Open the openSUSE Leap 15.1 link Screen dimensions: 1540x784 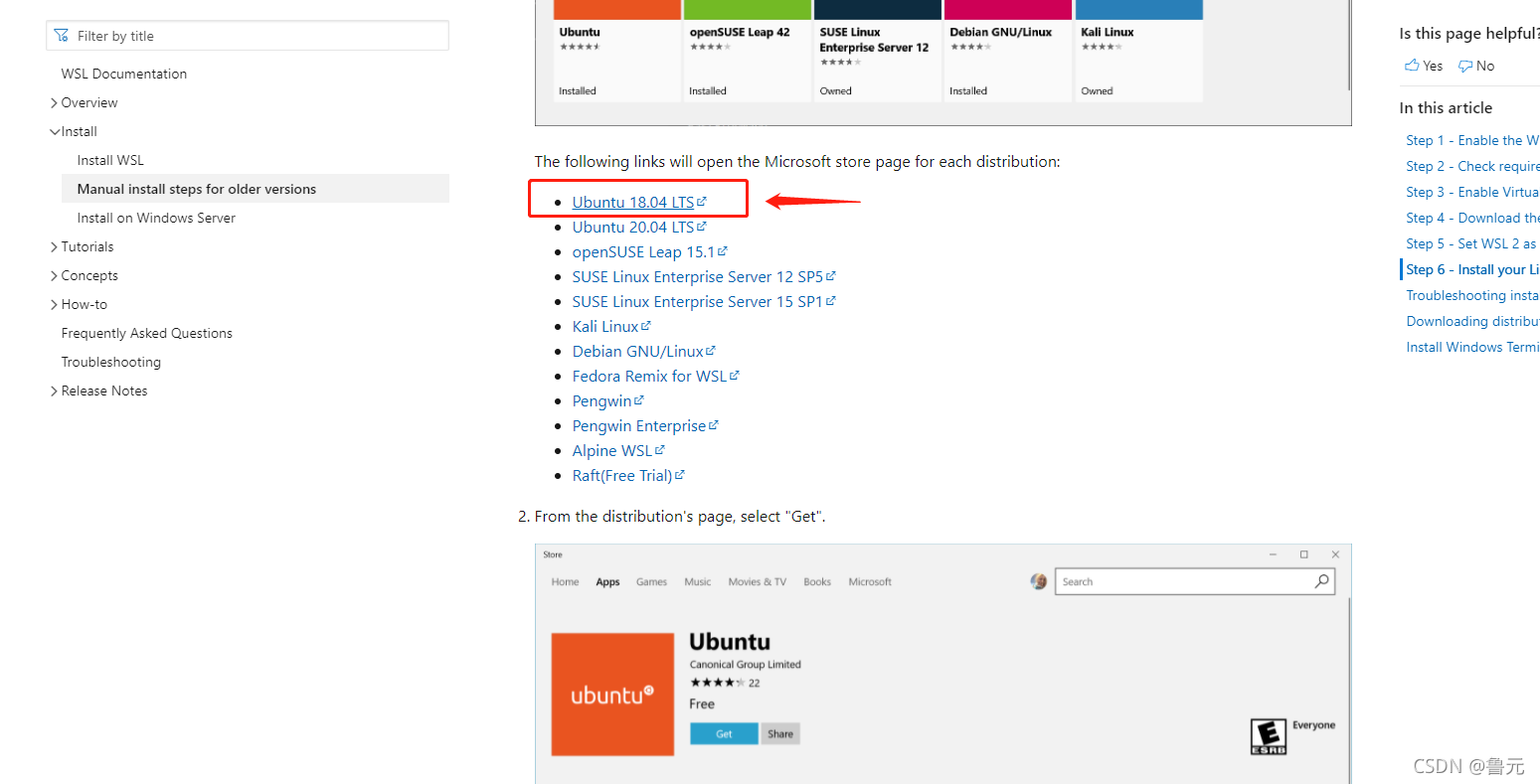(643, 251)
